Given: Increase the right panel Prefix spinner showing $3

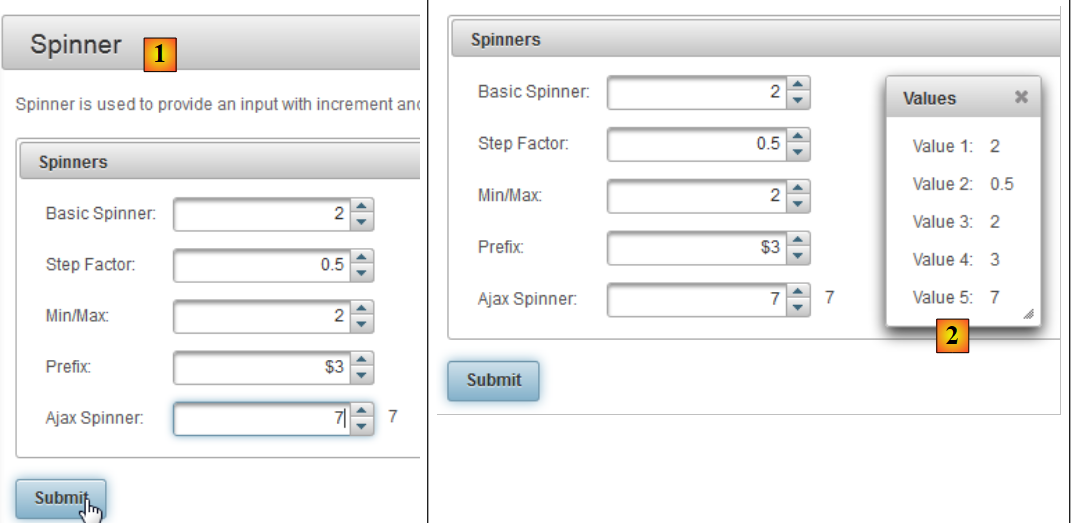Looking at the screenshot, I should 797,239.
